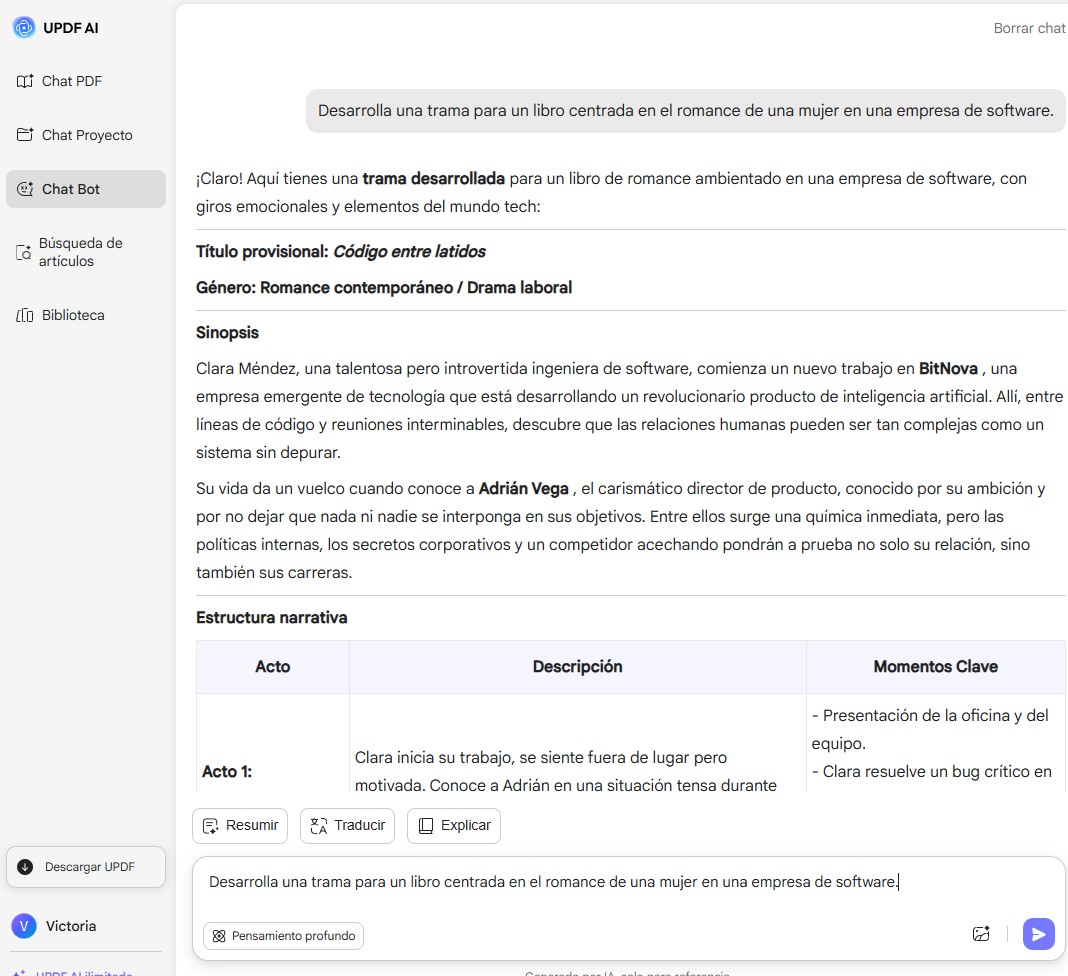This screenshot has width=1068, height=976.
Task: Click the image upload icon
Action: [x=981, y=934]
